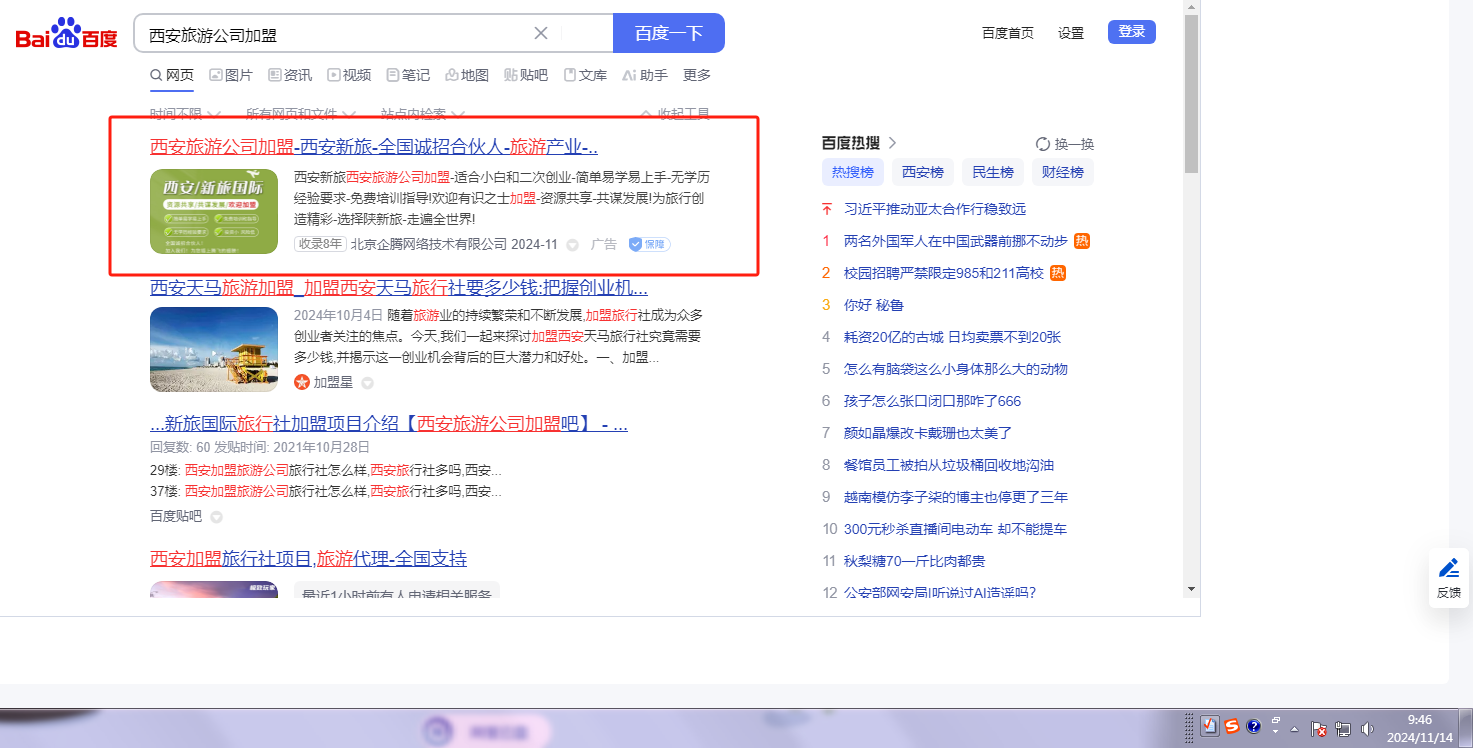Open the 所有网页和文件 file type dropdown

tap(299, 114)
